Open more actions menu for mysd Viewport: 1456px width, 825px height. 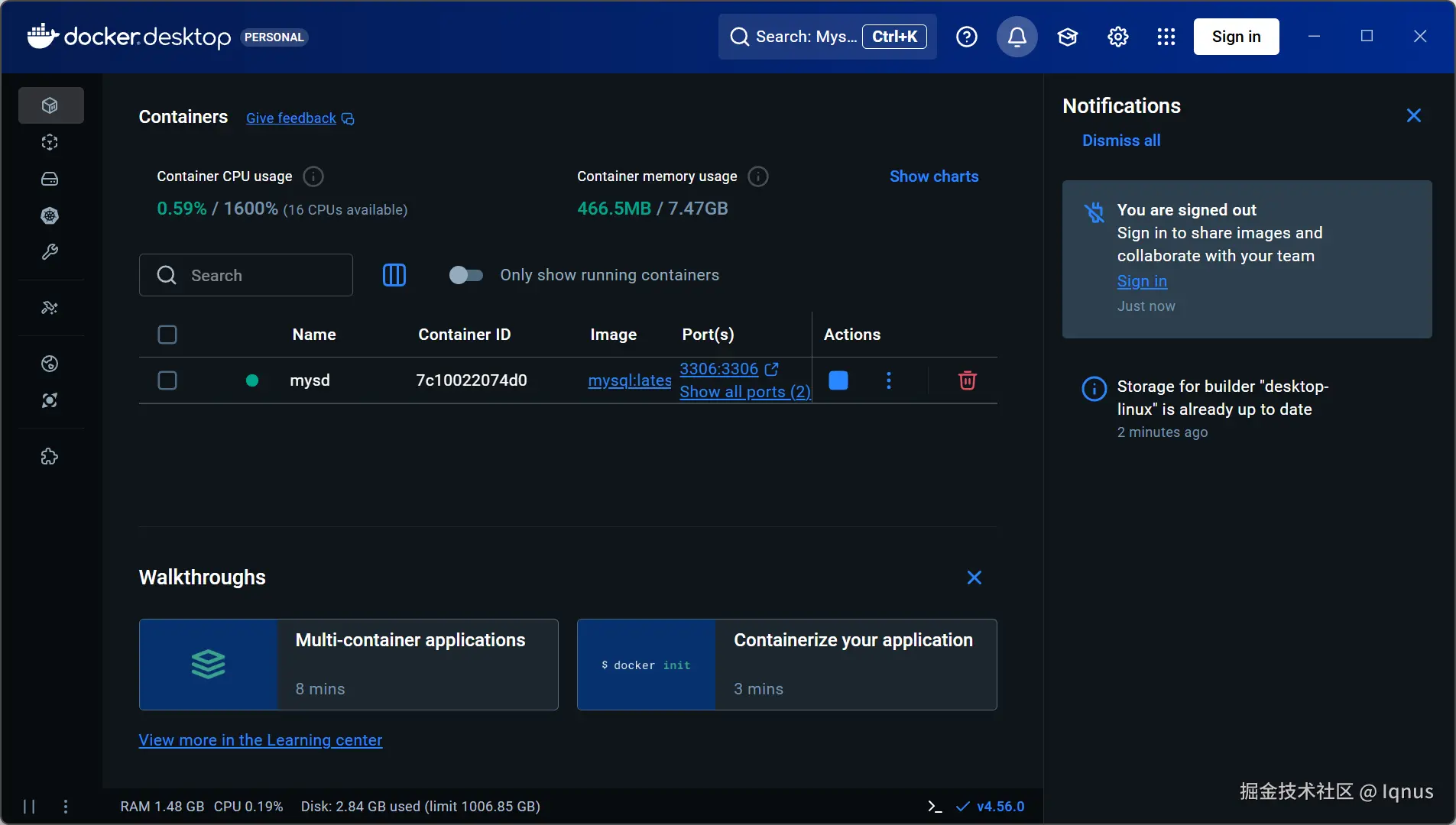click(889, 380)
